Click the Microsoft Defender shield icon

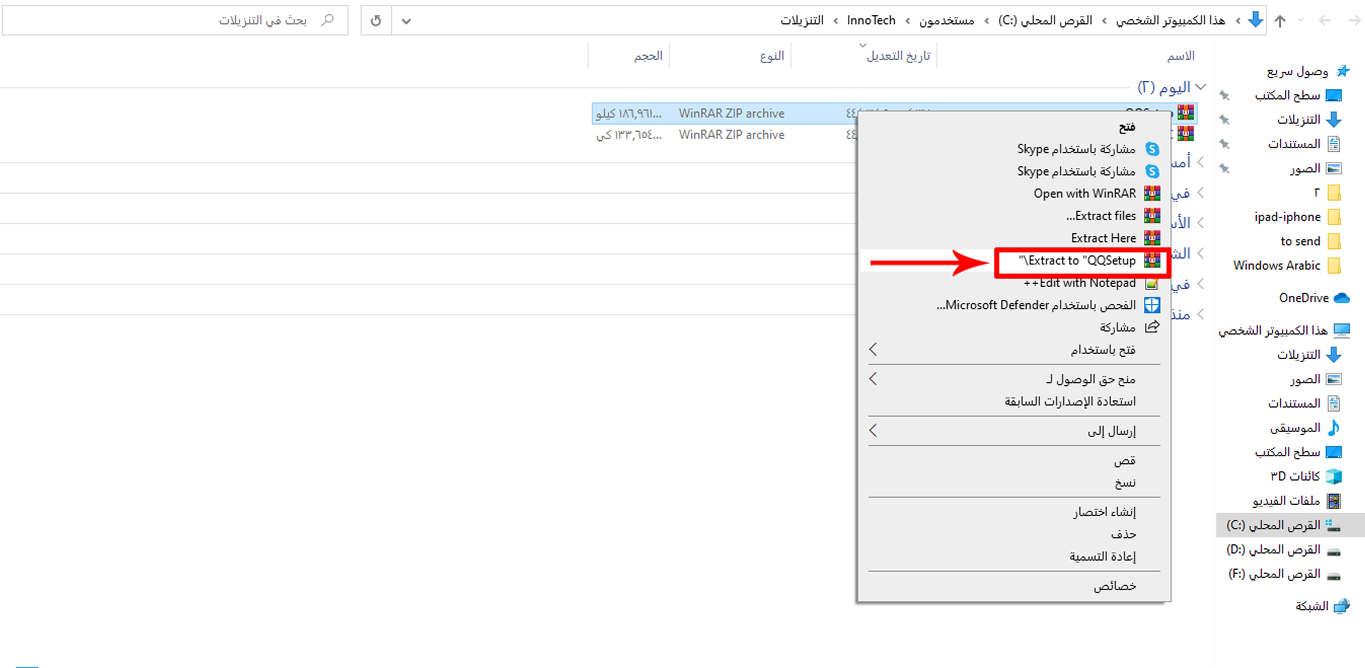1152,305
